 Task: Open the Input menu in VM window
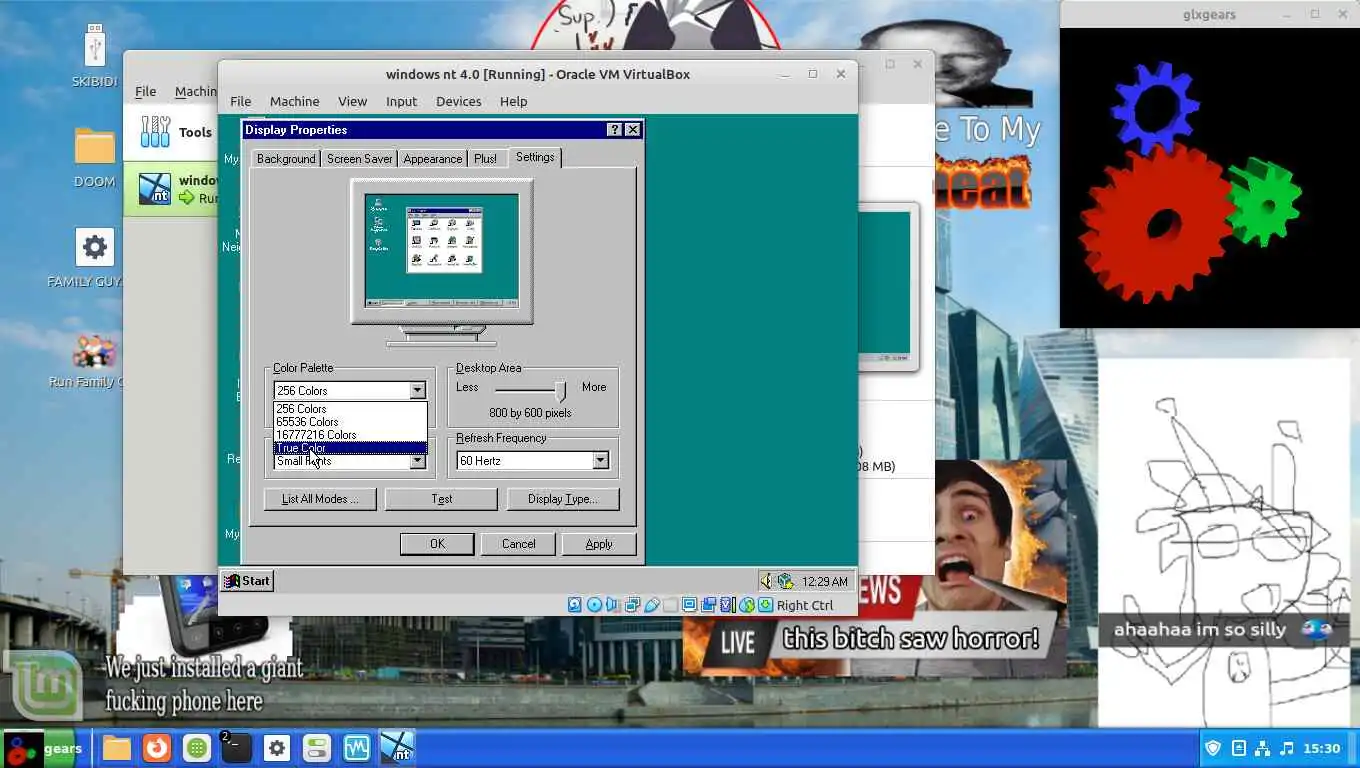[x=401, y=101]
